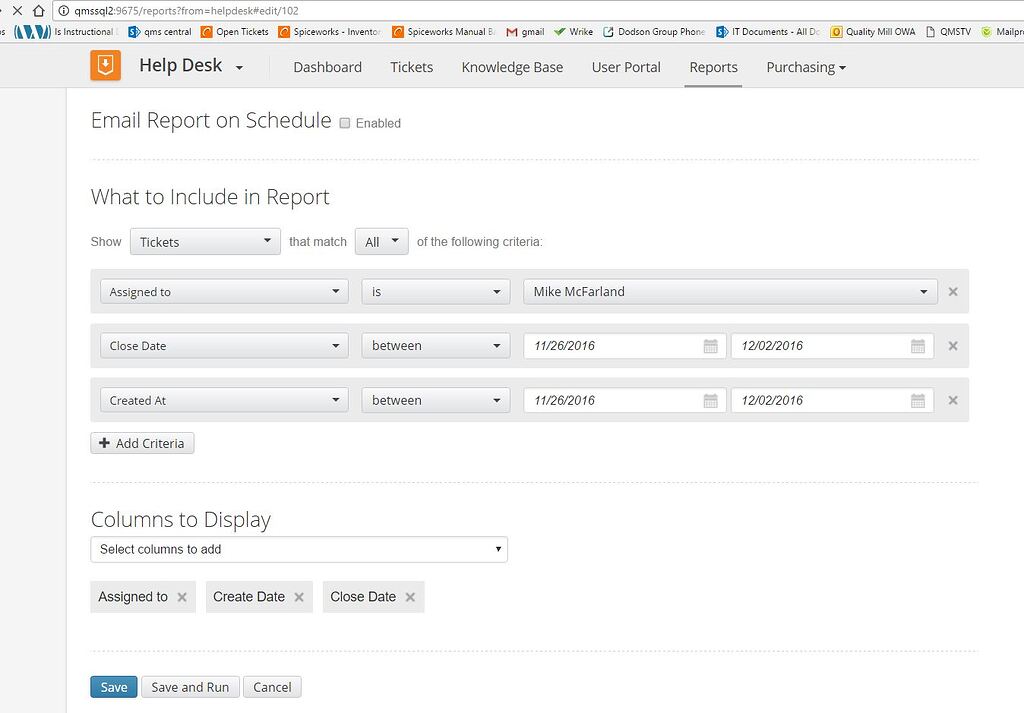The width and height of the screenshot is (1024, 713).
Task: Enable the Email Report on Schedule checkbox
Action: [344, 123]
